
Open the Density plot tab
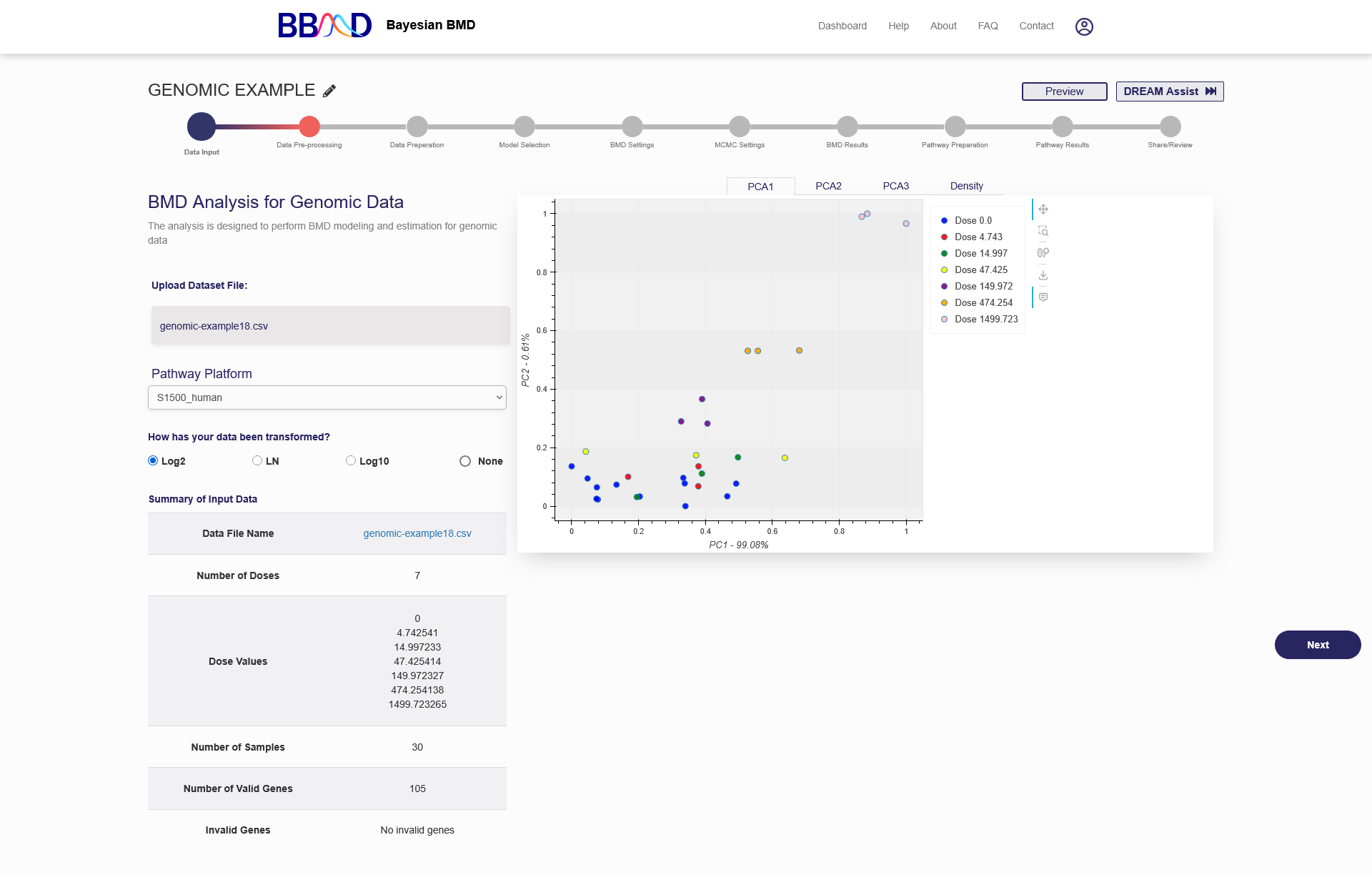966,186
